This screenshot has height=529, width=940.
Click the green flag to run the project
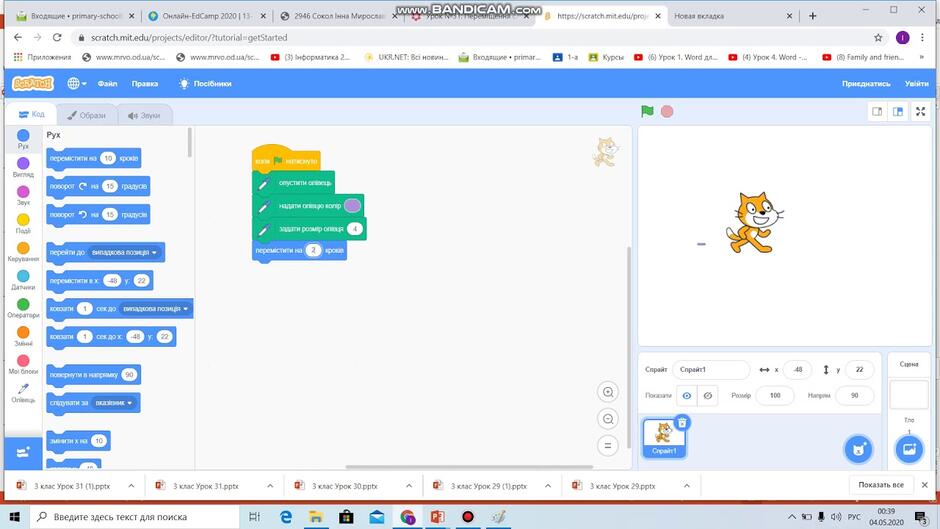point(647,111)
